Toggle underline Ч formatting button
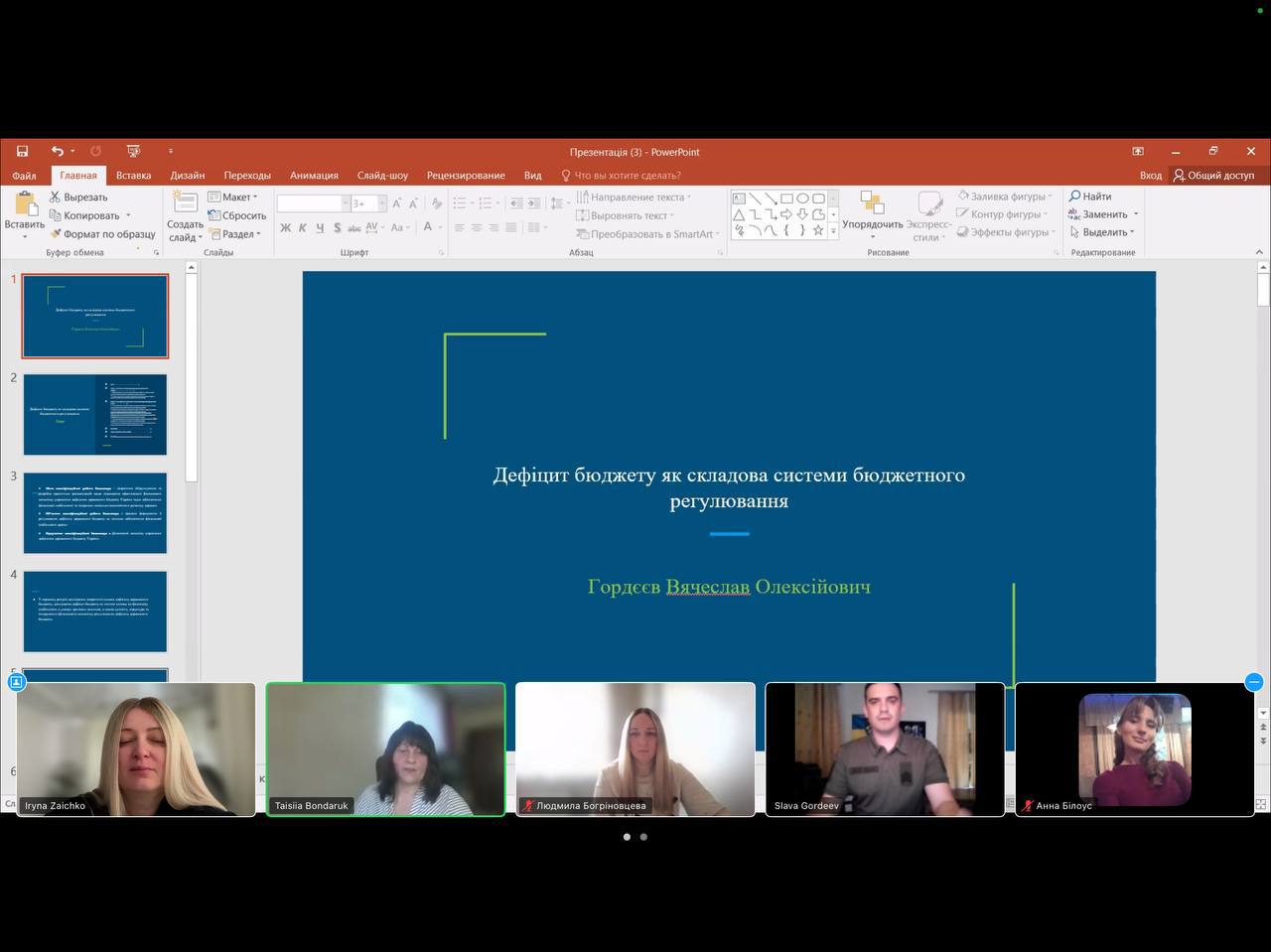1271x952 pixels. coord(320,228)
